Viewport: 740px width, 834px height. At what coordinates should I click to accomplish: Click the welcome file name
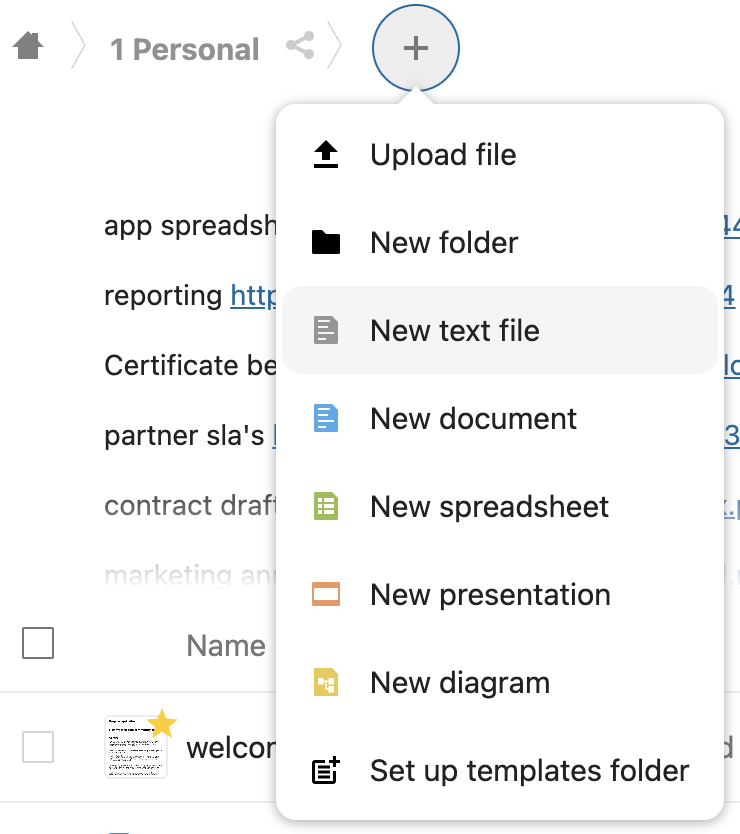[x=230, y=748]
